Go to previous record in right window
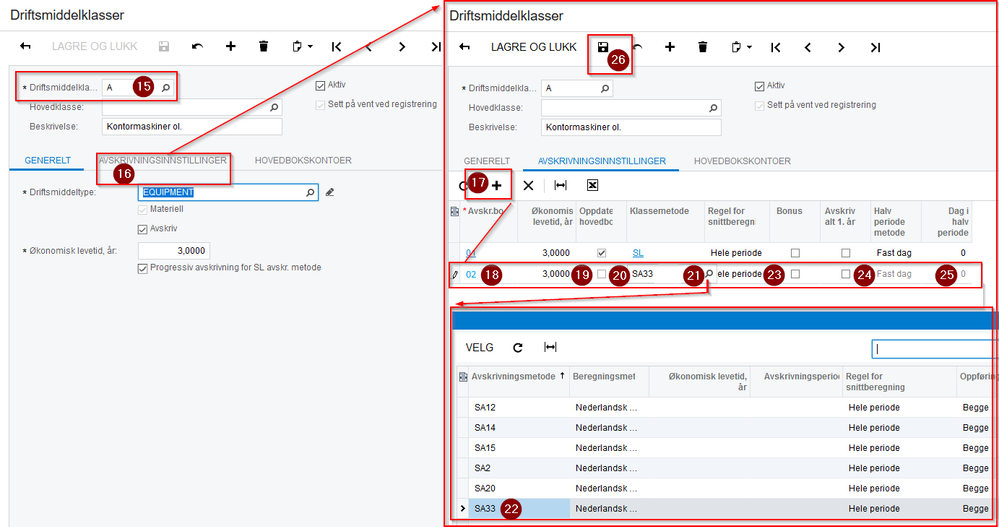Image resolution: width=999 pixels, height=527 pixels. [x=808, y=47]
